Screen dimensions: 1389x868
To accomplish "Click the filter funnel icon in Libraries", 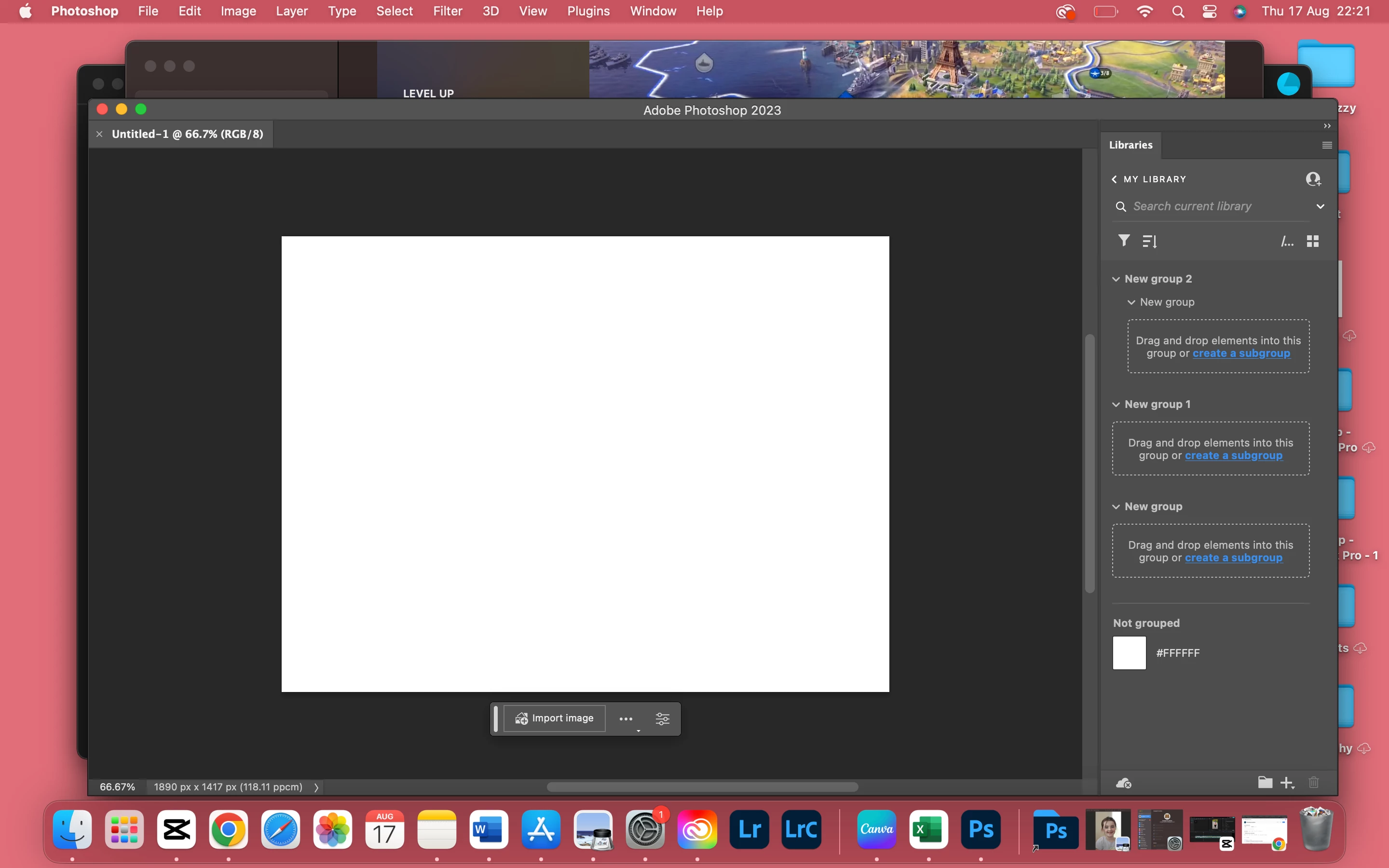I will pyautogui.click(x=1124, y=241).
